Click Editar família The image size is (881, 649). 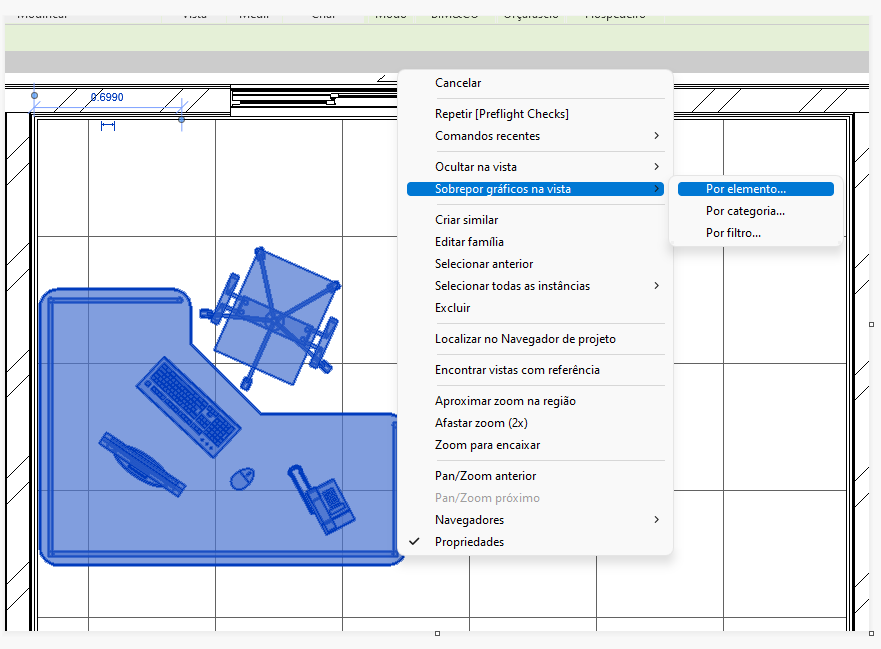[x=469, y=242]
